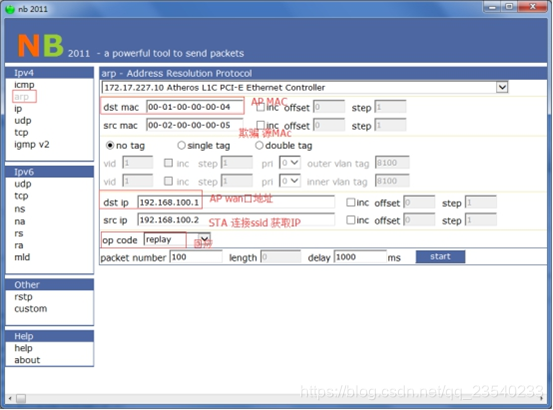Click the delay field showing 1000
553x410 pixels.
(x=360, y=257)
